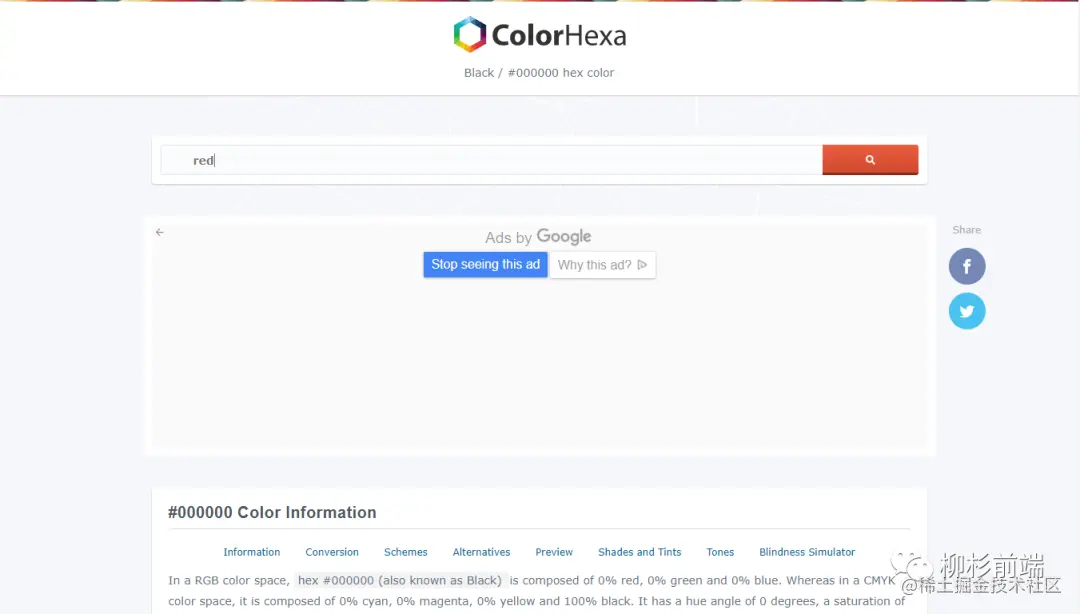Click the 'Share' label text
Viewport: 1080px width, 614px height.
[x=966, y=230]
